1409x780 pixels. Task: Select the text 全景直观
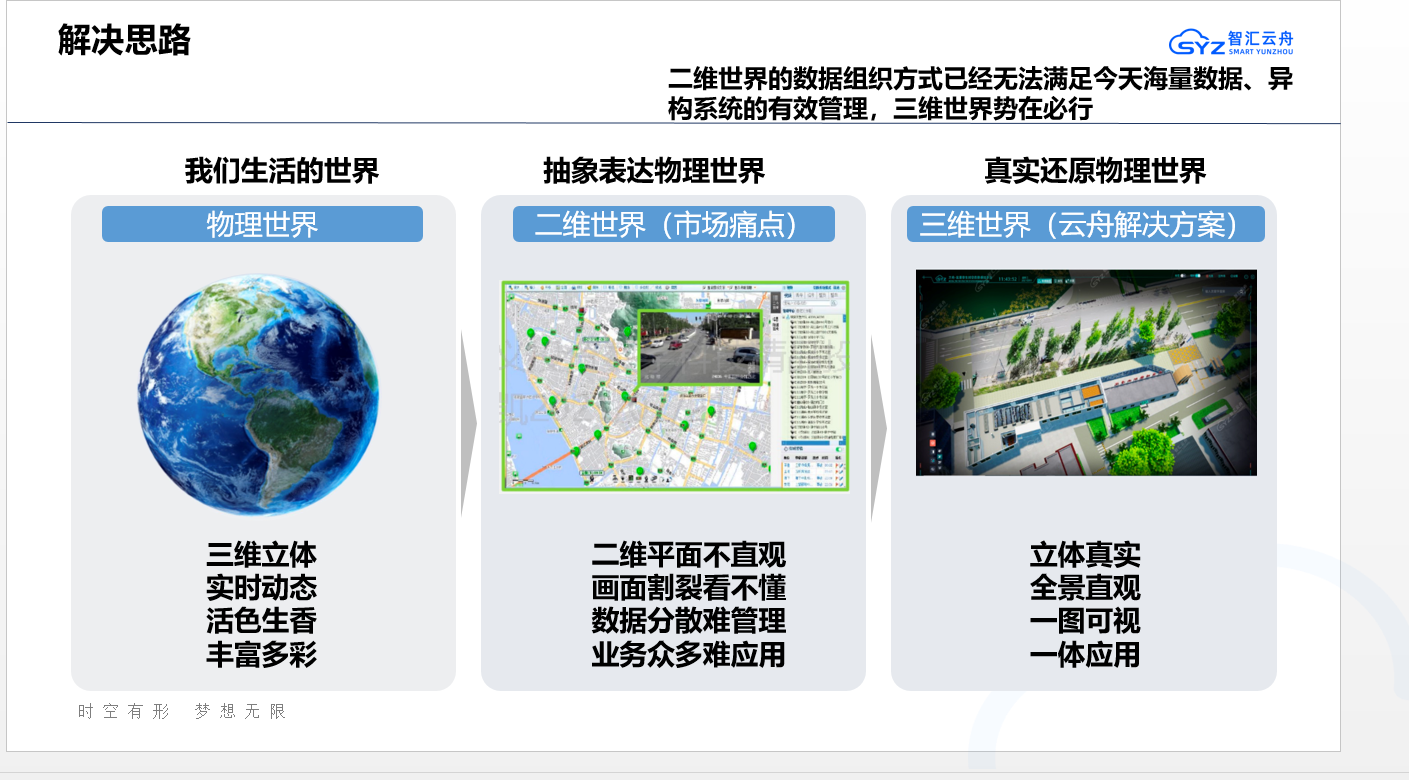click(x=1085, y=588)
